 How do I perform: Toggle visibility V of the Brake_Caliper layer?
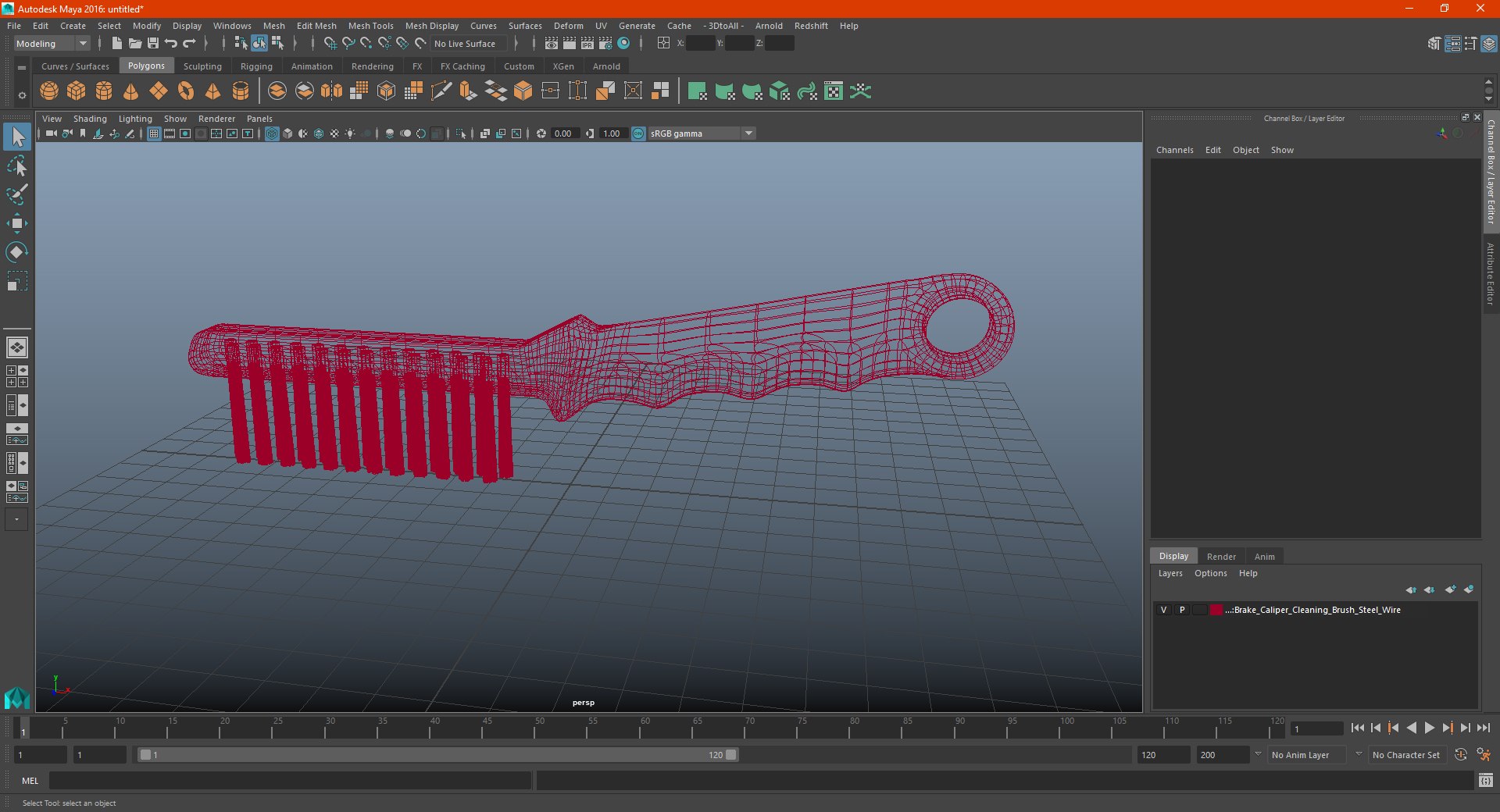(x=1163, y=610)
